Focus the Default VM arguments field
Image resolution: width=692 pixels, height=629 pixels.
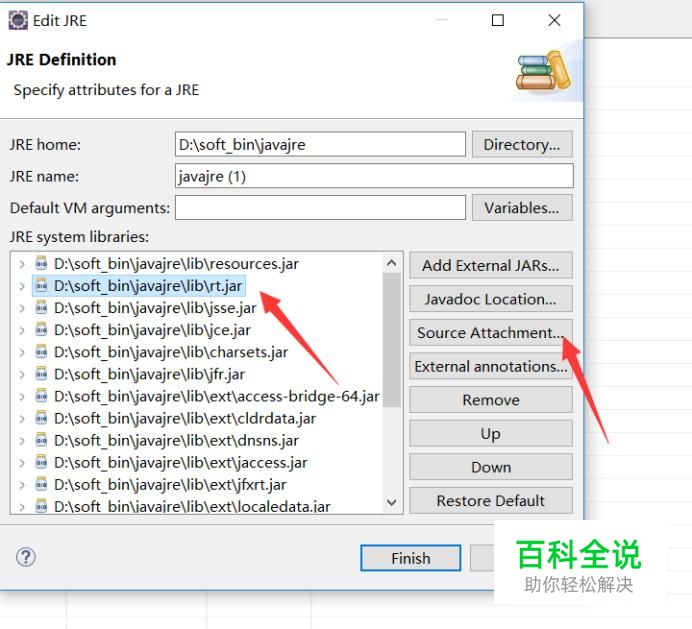point(320,207)
